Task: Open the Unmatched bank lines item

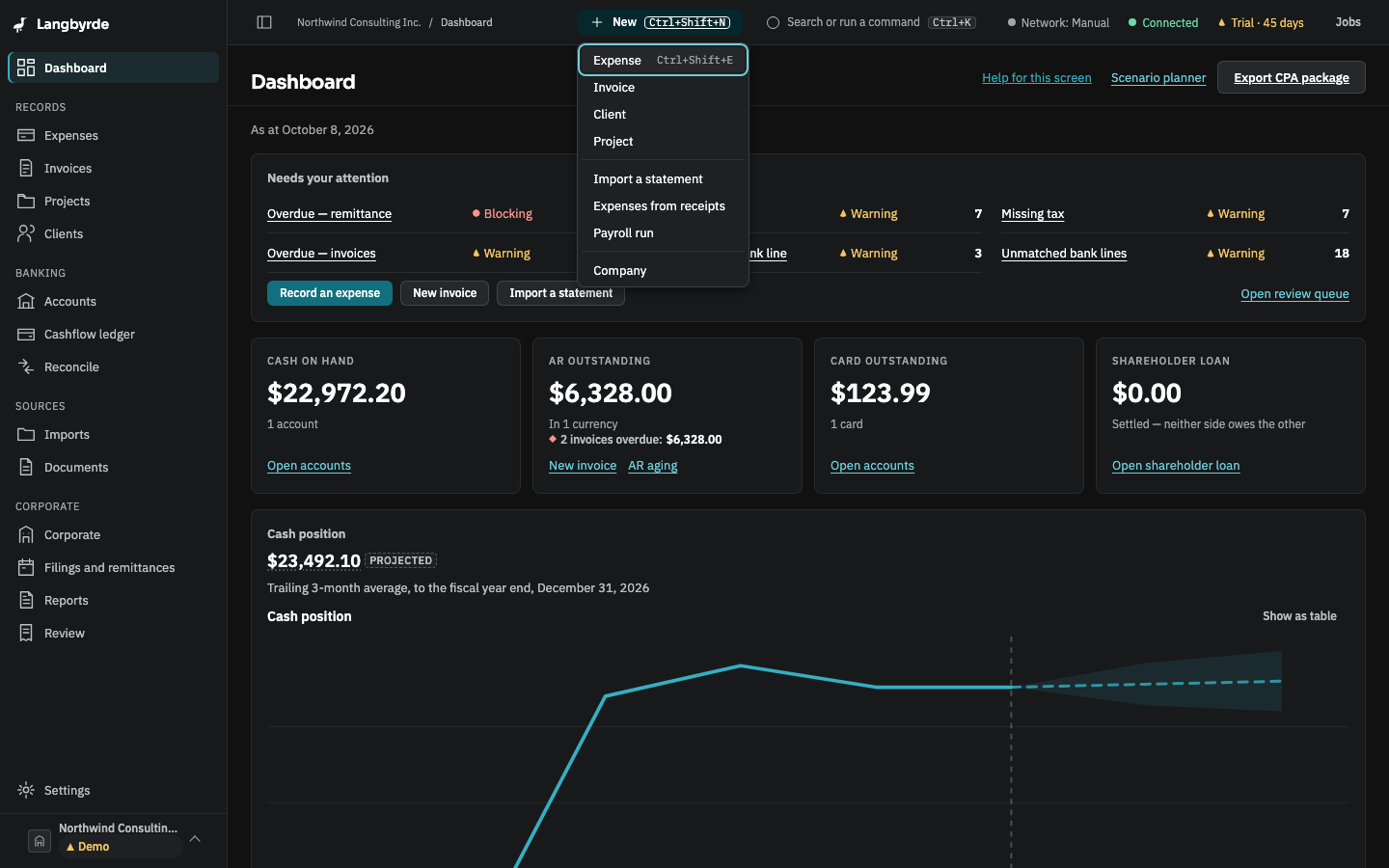Action: [x=1064, y=254]
